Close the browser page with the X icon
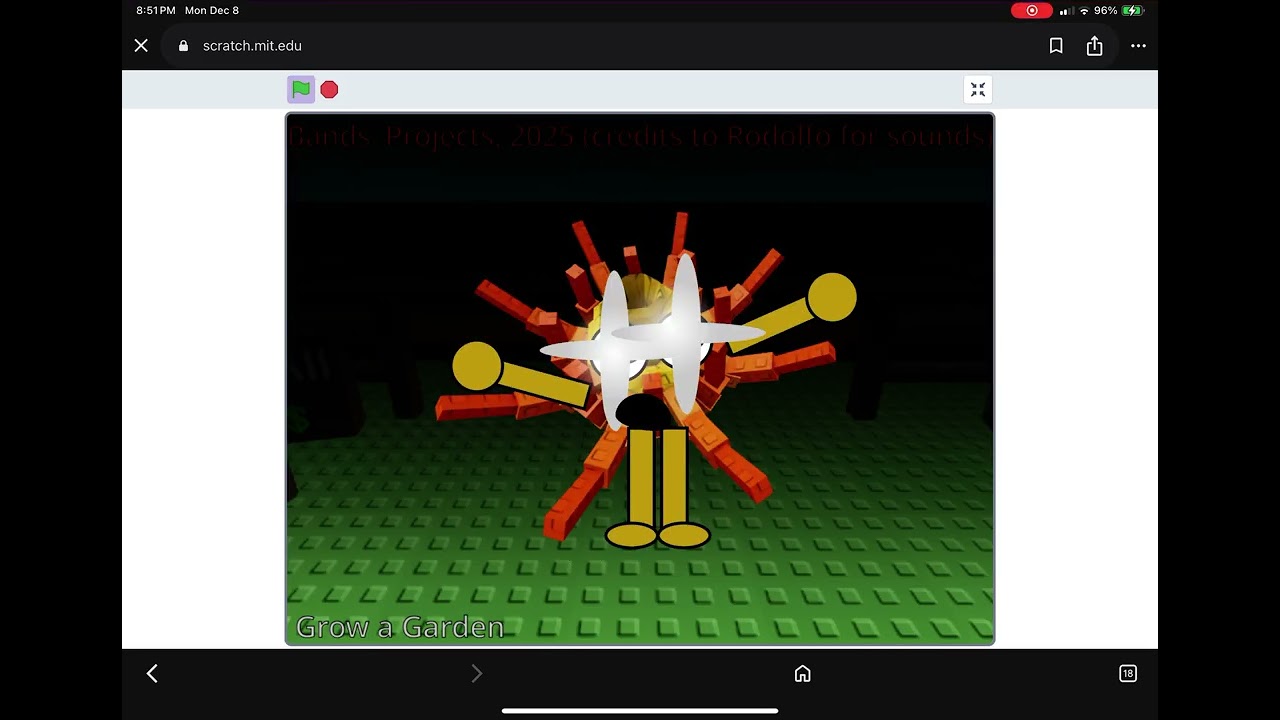1280x720 pixels. click(x=141, y=46)
